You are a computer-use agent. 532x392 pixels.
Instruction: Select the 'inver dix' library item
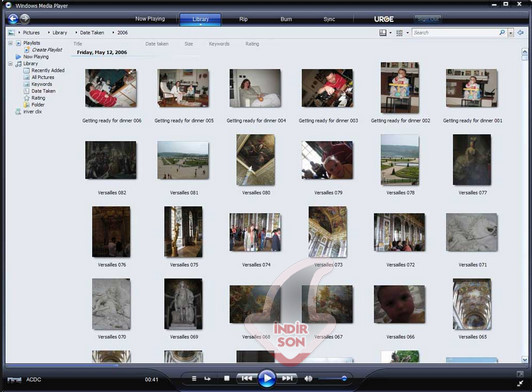(32, 111)
